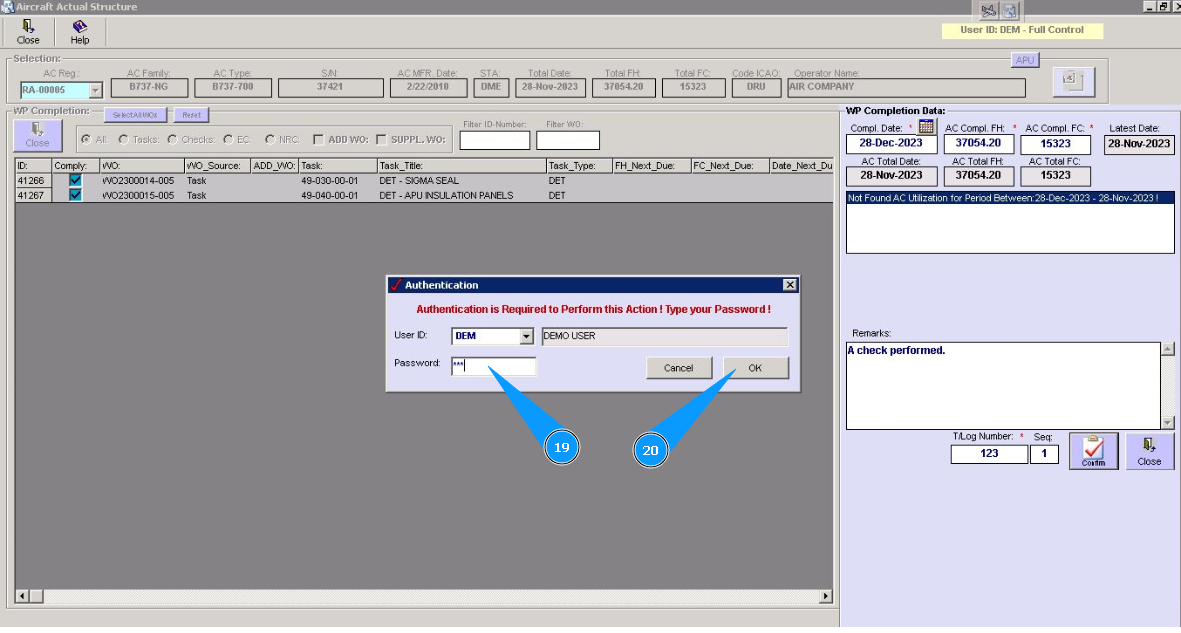Enable the SUPPL. WO checkbox
This screenshot has width=1181, height=633.
point(381,139)
